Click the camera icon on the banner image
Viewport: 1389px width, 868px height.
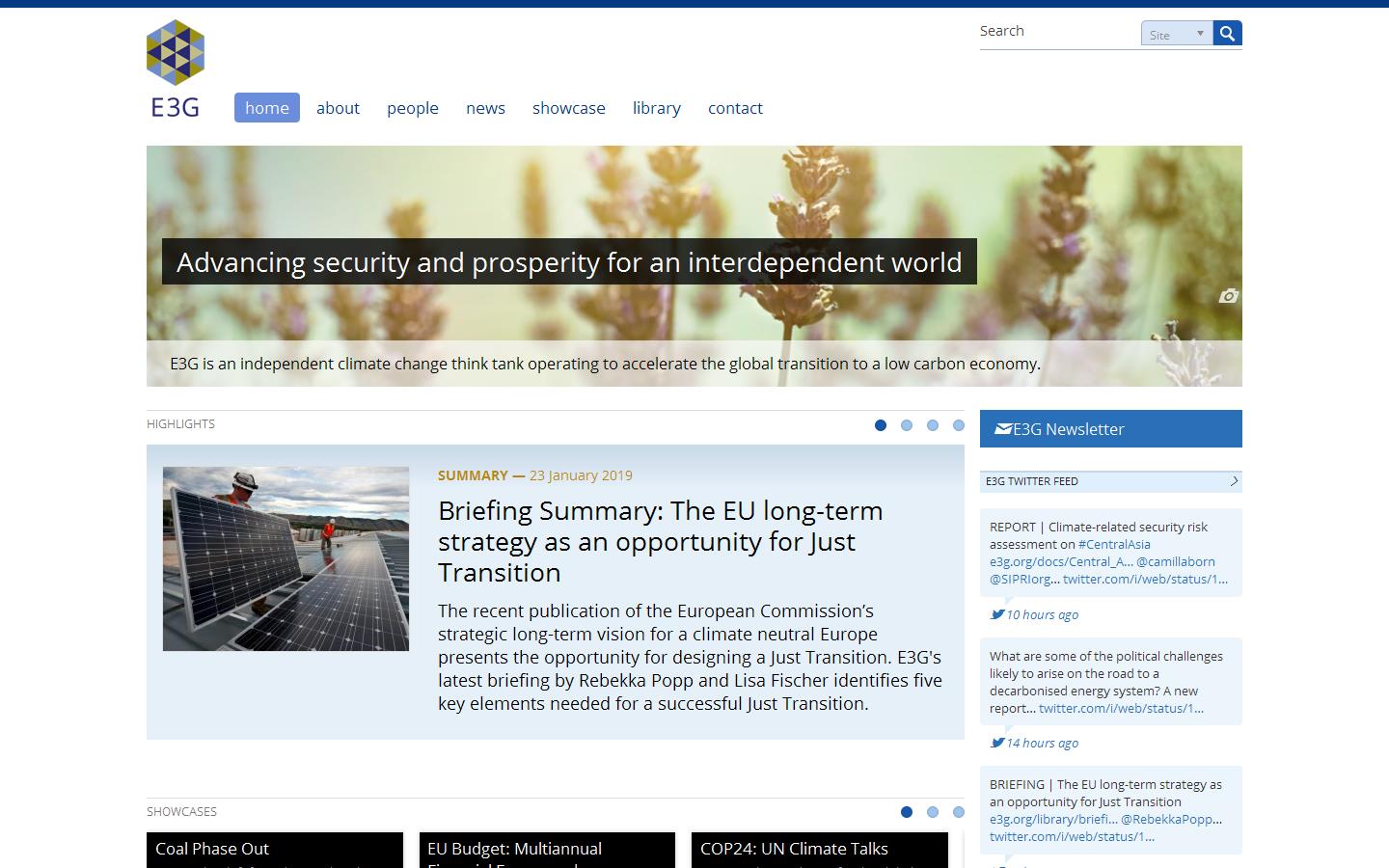1228,297
